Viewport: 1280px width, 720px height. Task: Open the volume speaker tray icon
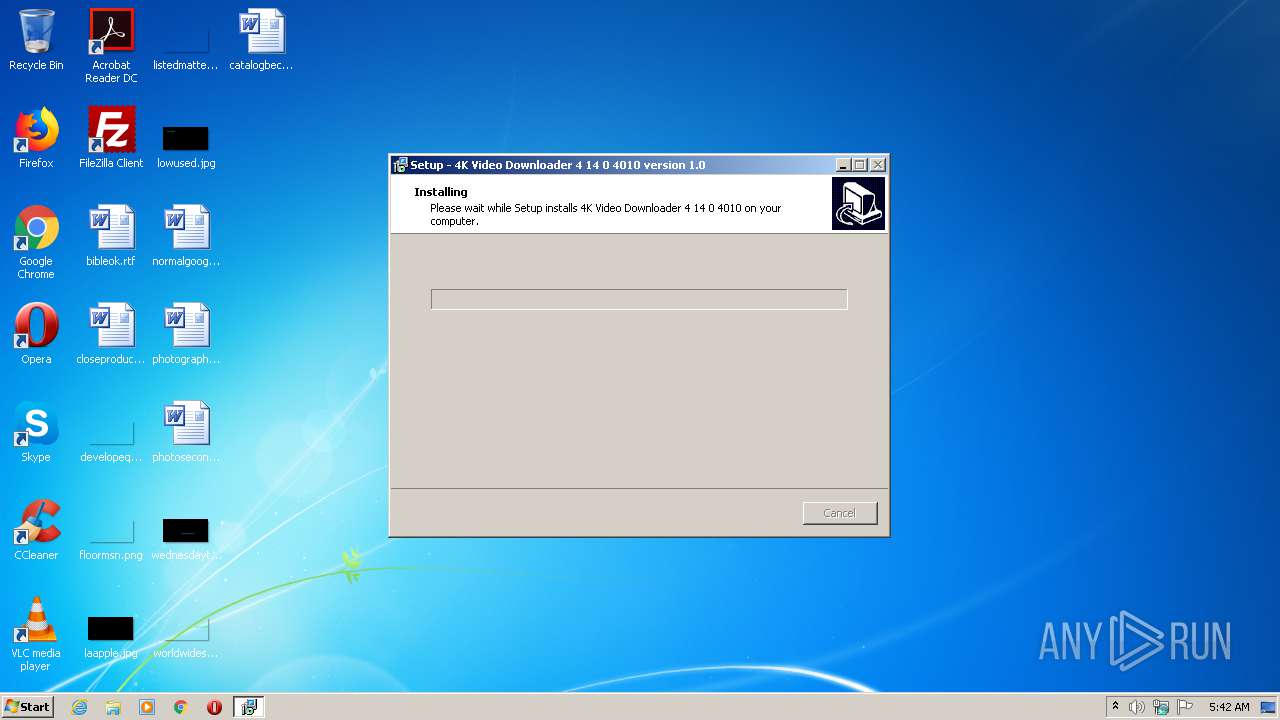tap(1137, 707)
